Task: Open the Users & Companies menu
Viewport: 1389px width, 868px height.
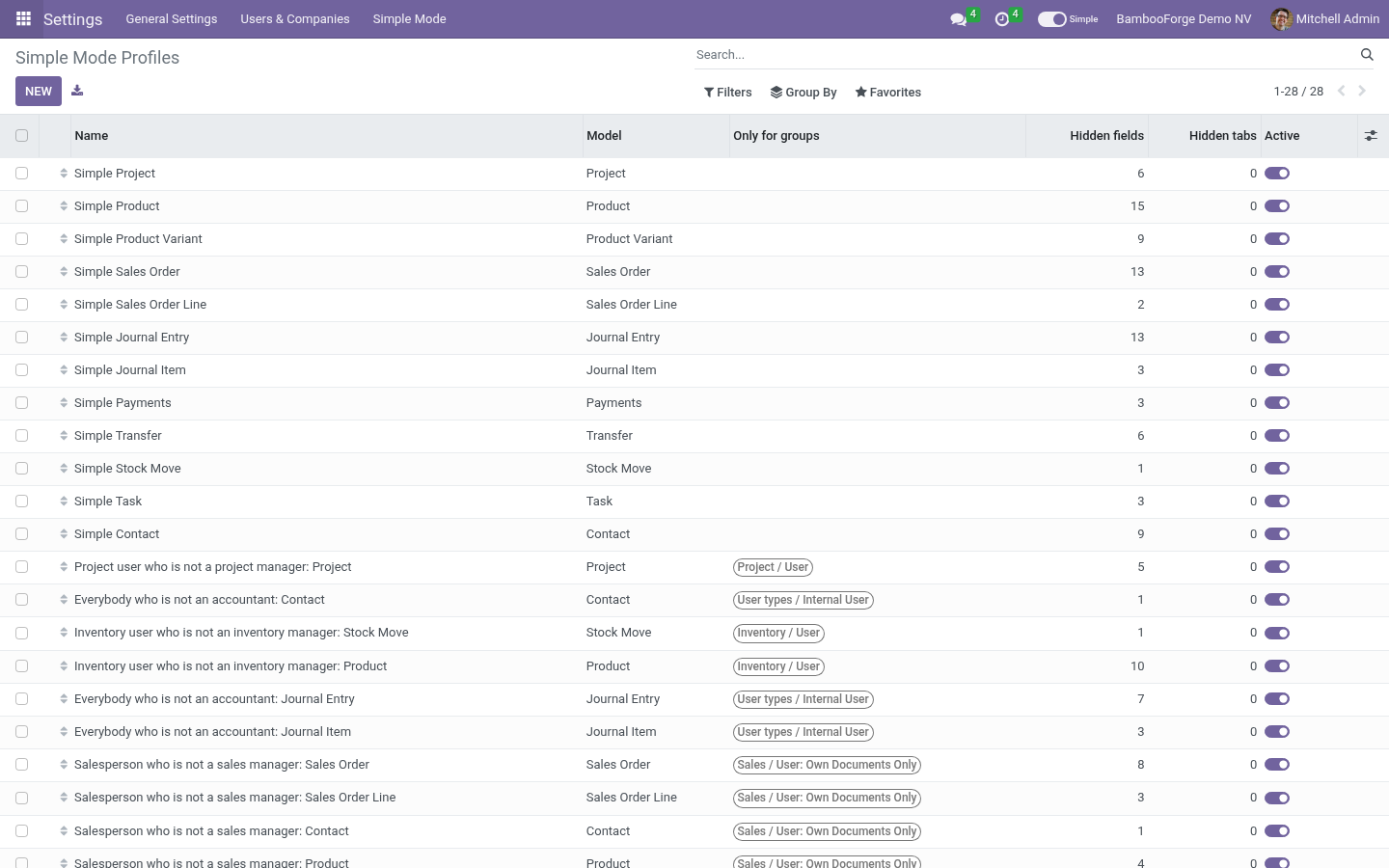Action: (295, 19)
